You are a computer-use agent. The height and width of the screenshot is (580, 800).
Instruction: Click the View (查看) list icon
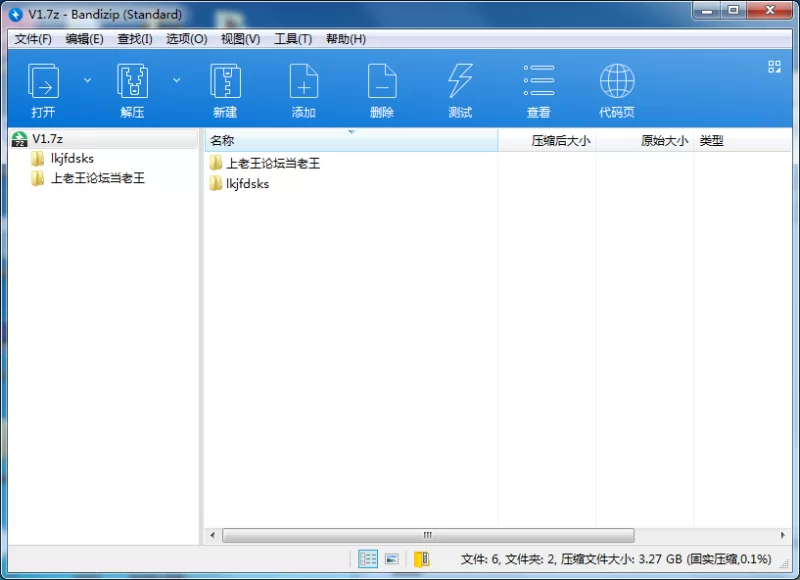click(x=539, y=81)
